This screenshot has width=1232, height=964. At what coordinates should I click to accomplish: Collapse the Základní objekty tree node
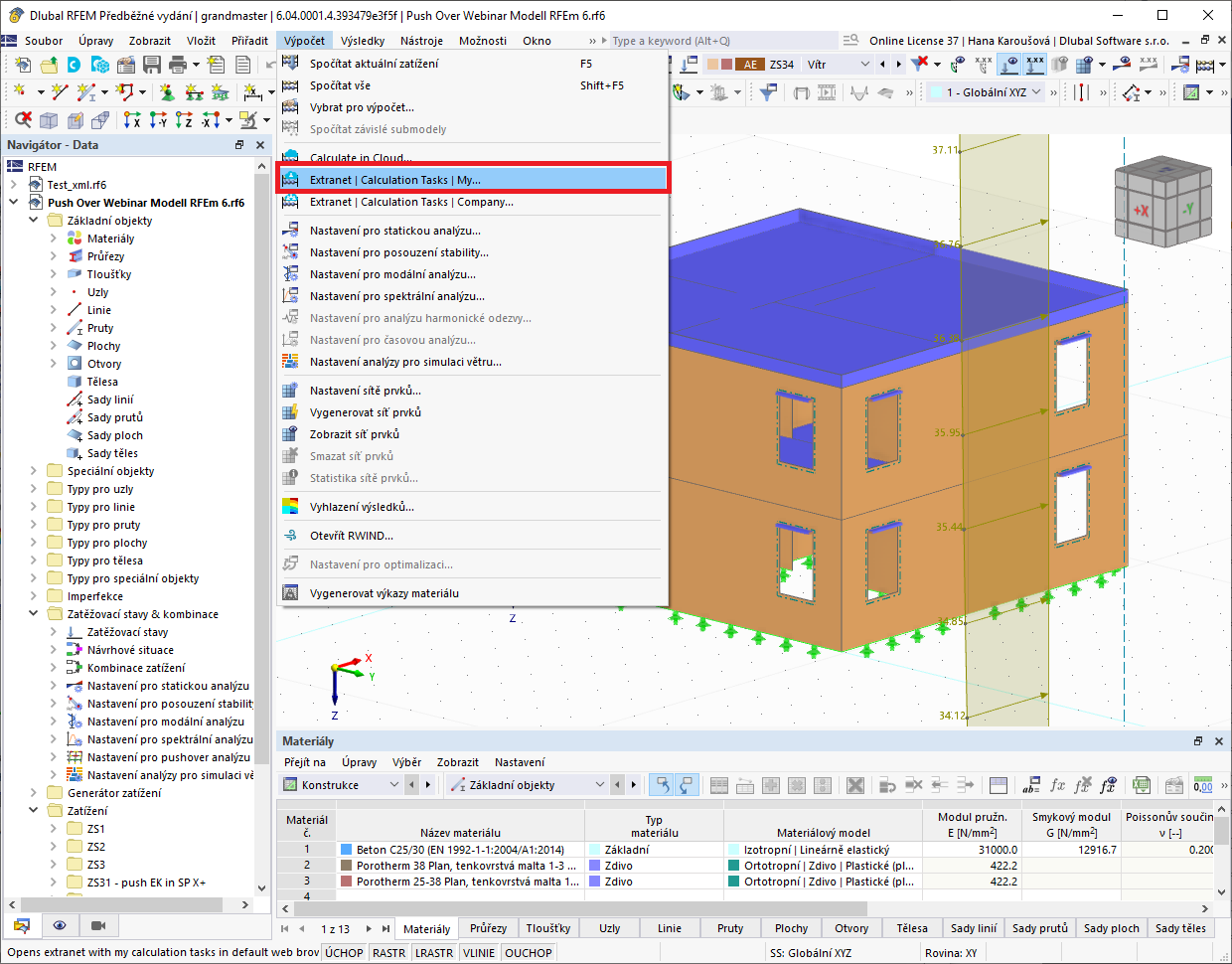click(x=33, y=221)
